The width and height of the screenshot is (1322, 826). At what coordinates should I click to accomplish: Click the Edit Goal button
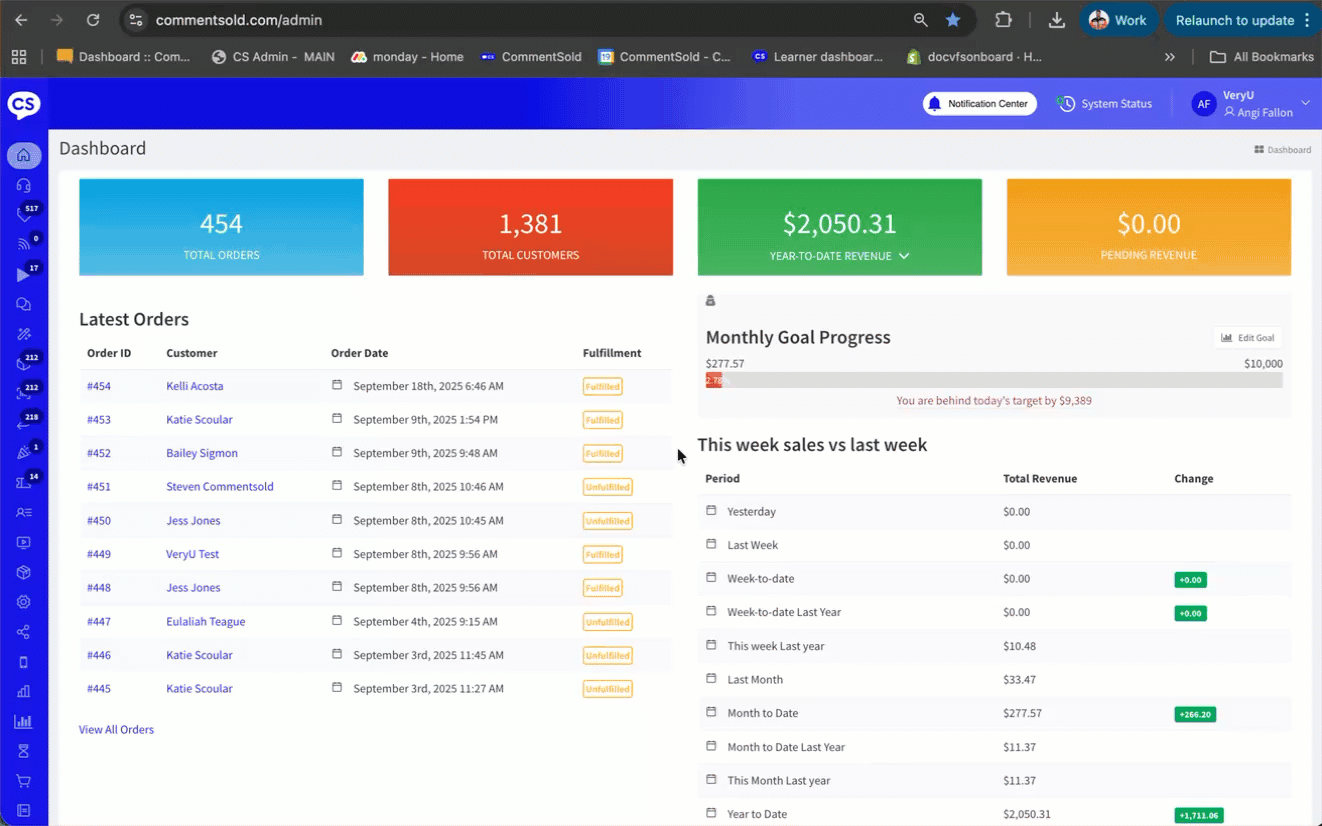coord(1248,338)
